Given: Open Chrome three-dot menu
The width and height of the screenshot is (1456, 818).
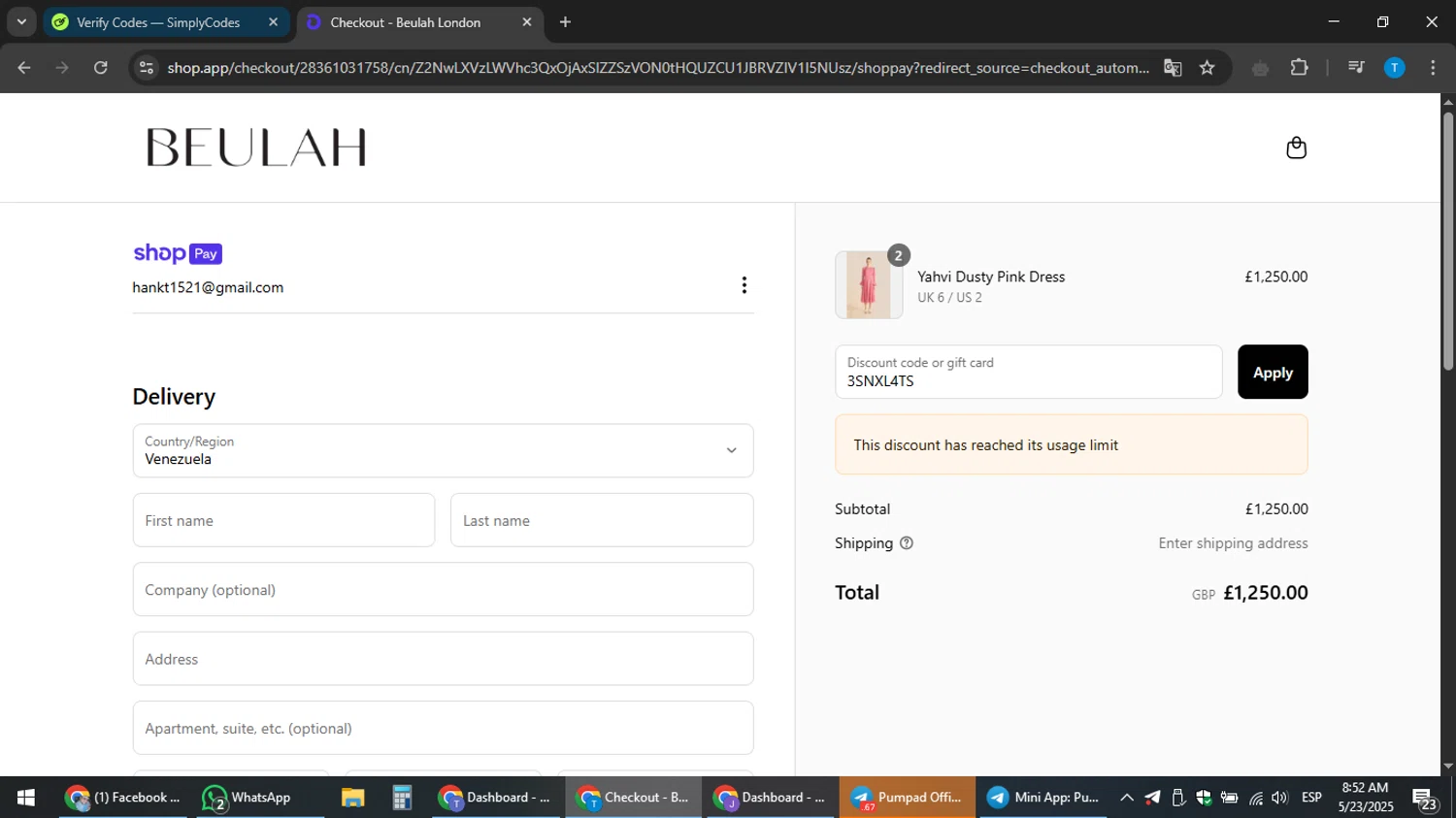Looking at the screenshot, I should pyautogui.click(x=1433, y=68).
